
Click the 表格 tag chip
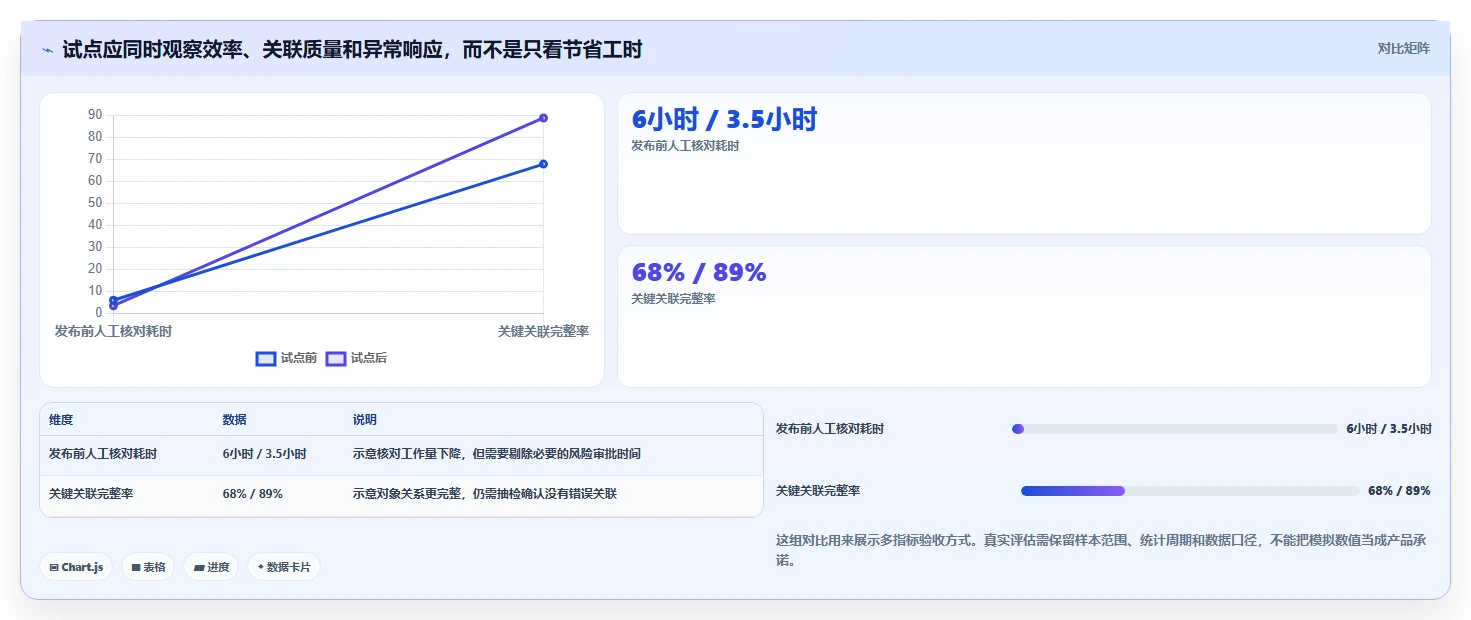pyautogui.click(x=148, y=567)
